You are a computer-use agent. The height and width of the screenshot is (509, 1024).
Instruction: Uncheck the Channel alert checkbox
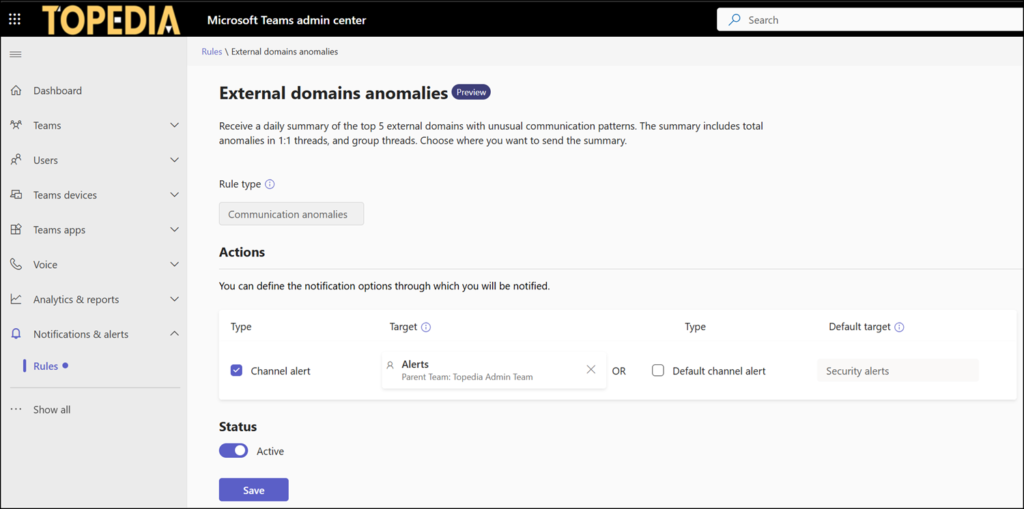(236, 370)
